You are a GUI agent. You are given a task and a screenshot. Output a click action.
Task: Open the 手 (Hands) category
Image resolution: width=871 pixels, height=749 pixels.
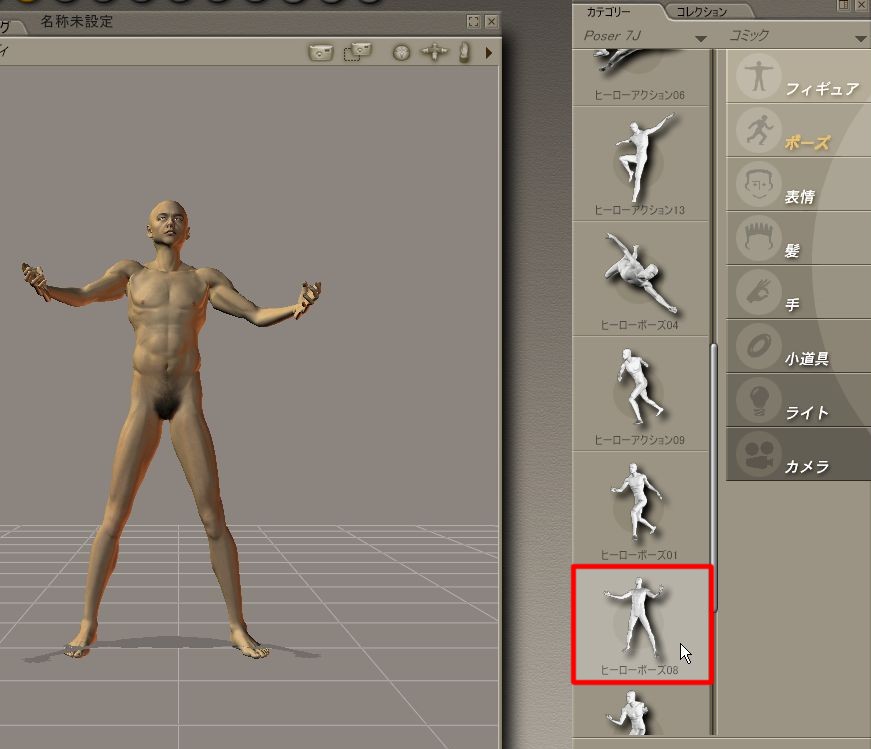tap(798, 293)
